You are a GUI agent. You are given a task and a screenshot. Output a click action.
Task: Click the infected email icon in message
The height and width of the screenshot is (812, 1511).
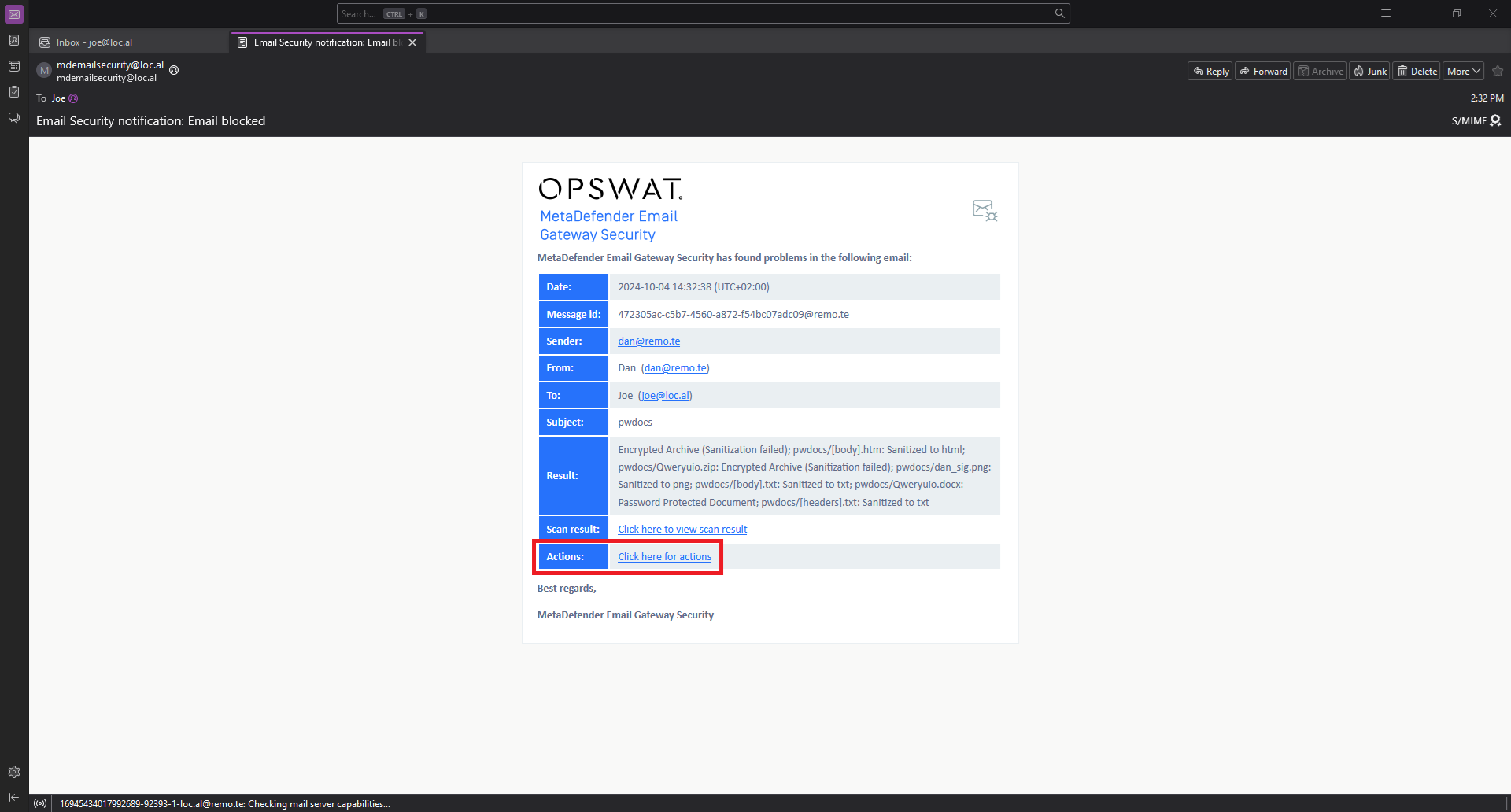pos(985,210)
